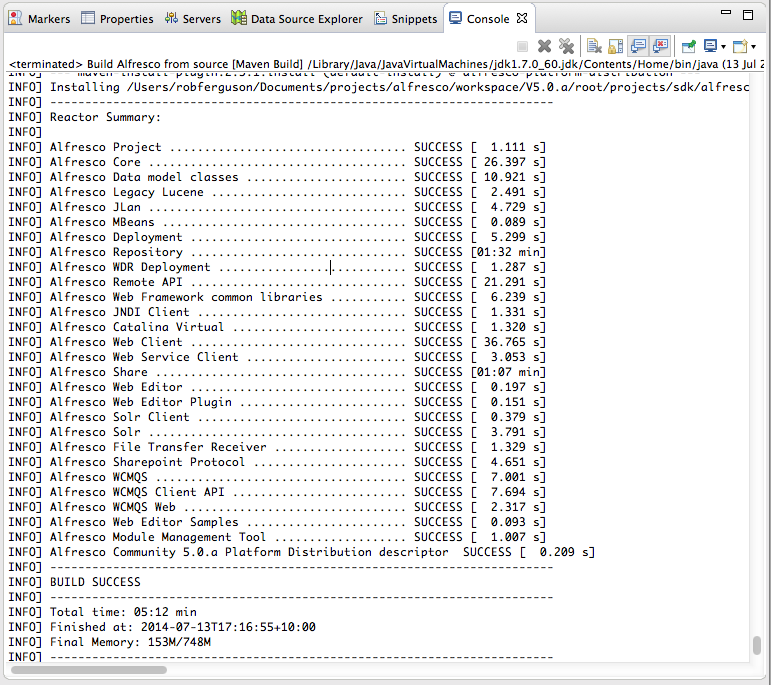Click the 'Alfresco Remote API' line

tap(277, 282)
